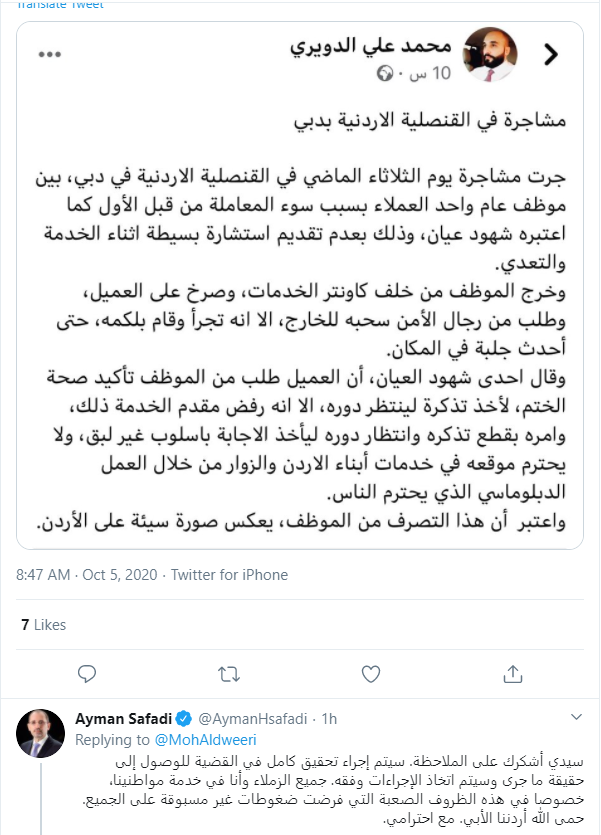Screen dimensions: 601x835
Task: Open the Ayman Safadi display name
Action: pos(123,718)
